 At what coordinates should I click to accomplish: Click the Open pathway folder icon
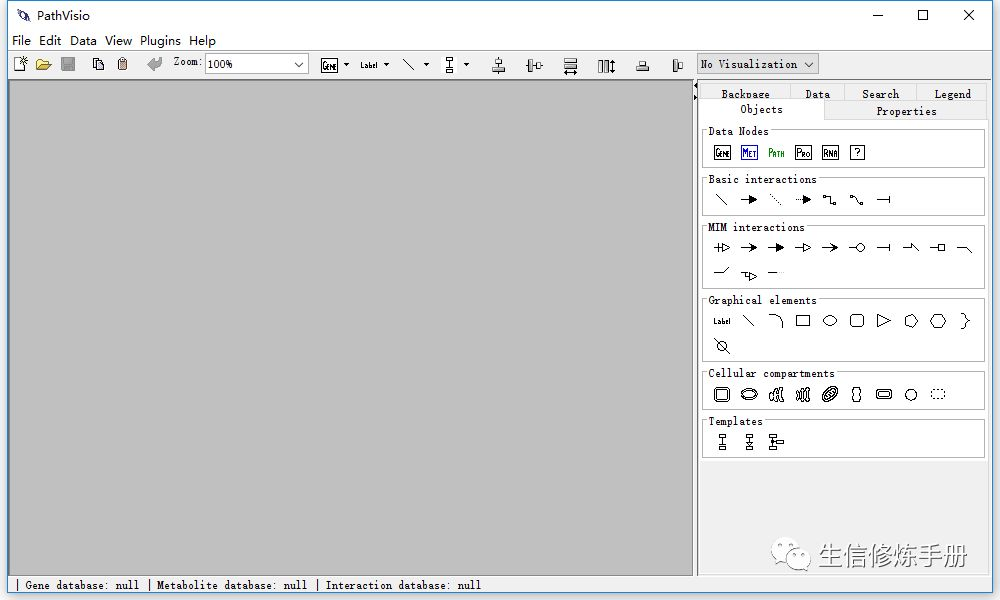(x=43, y=64)
